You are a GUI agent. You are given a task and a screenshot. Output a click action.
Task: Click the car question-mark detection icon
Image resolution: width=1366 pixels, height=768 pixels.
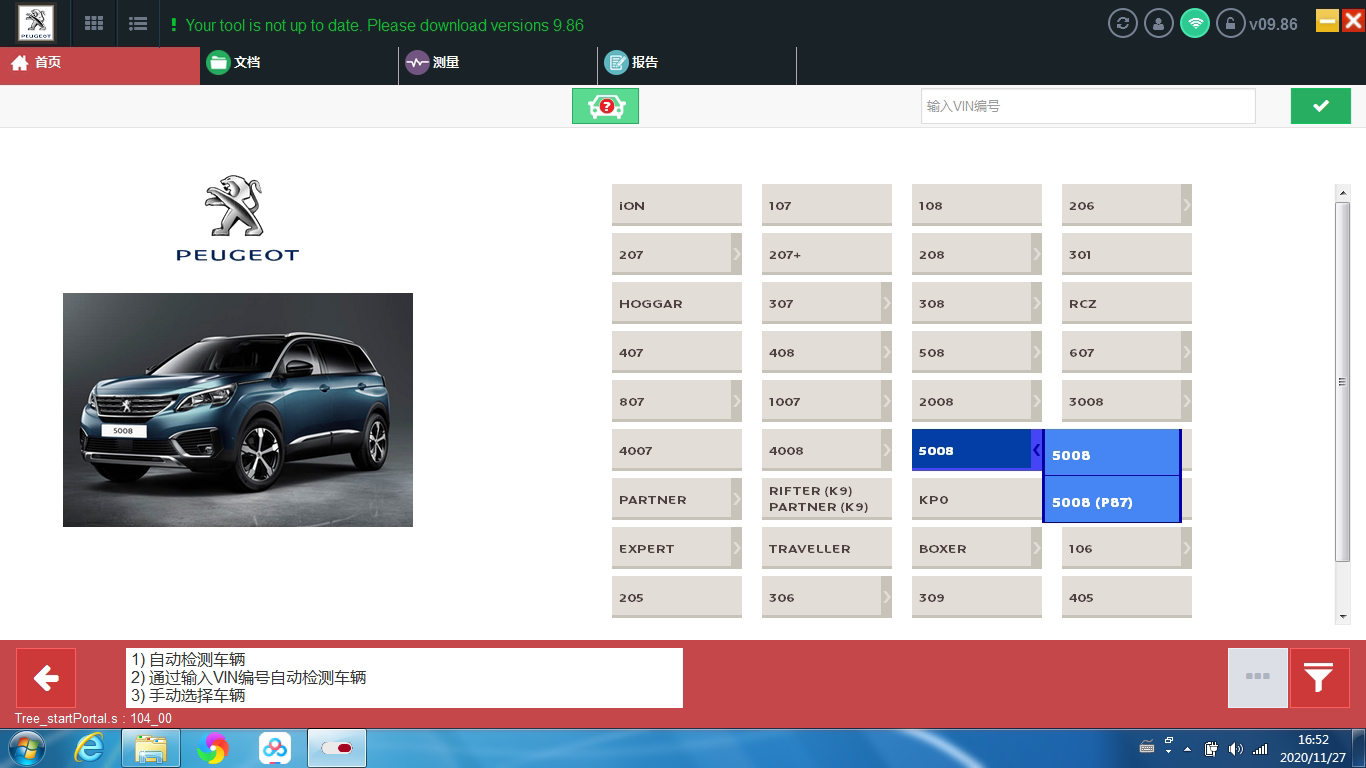(605, 106)
